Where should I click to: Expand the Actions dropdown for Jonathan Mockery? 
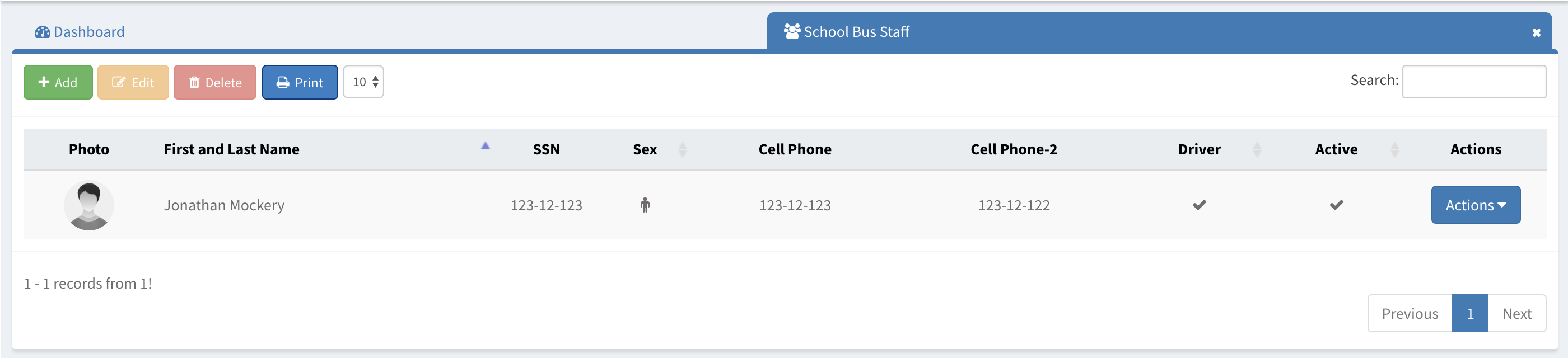pyautogui.click(x=1476, y=205)
